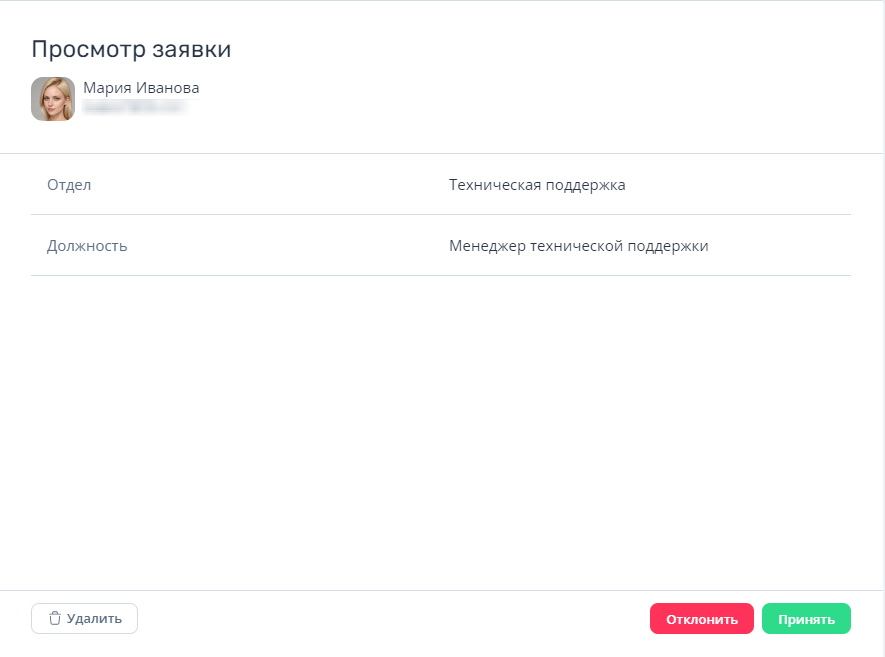Click the divider line above the footer buttons
The image size is (885, 657).
[x=440, y=590]
